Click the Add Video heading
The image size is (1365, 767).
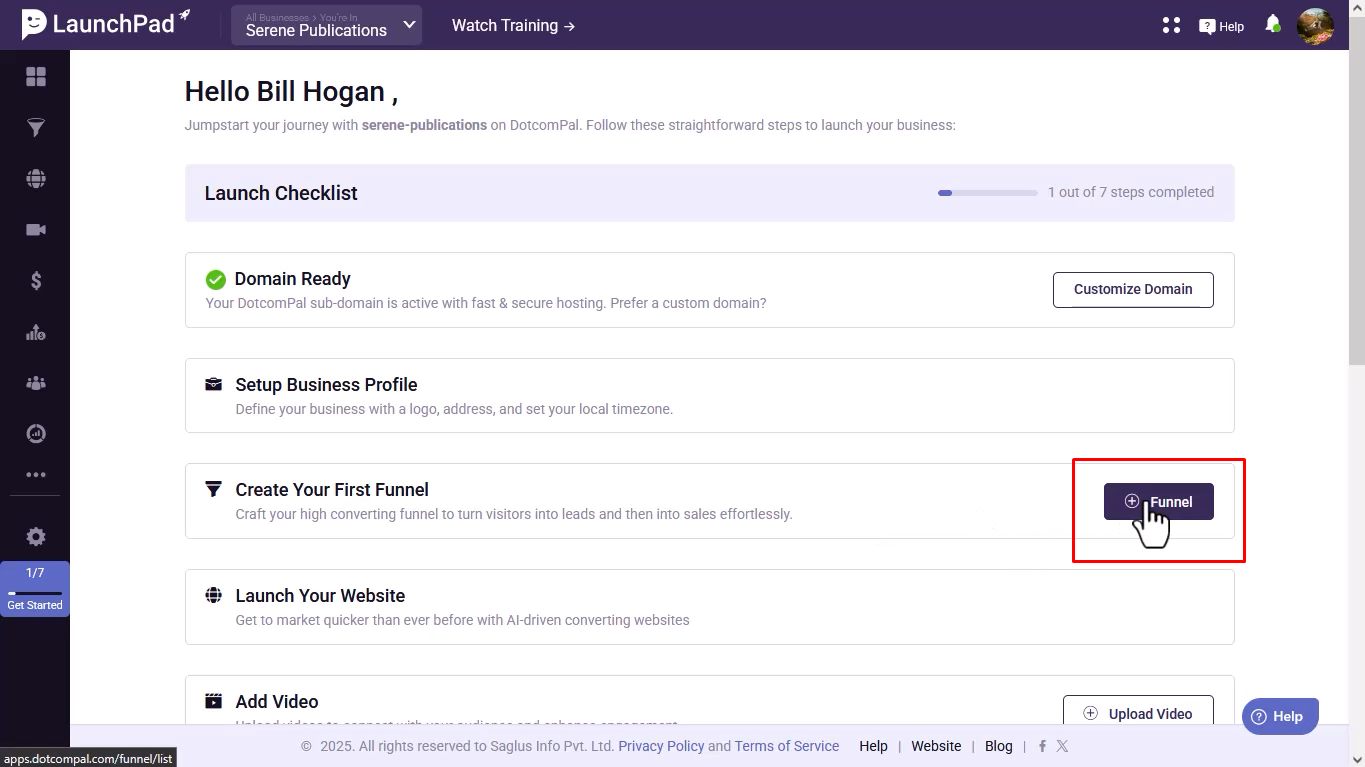[x=277, y=702]
